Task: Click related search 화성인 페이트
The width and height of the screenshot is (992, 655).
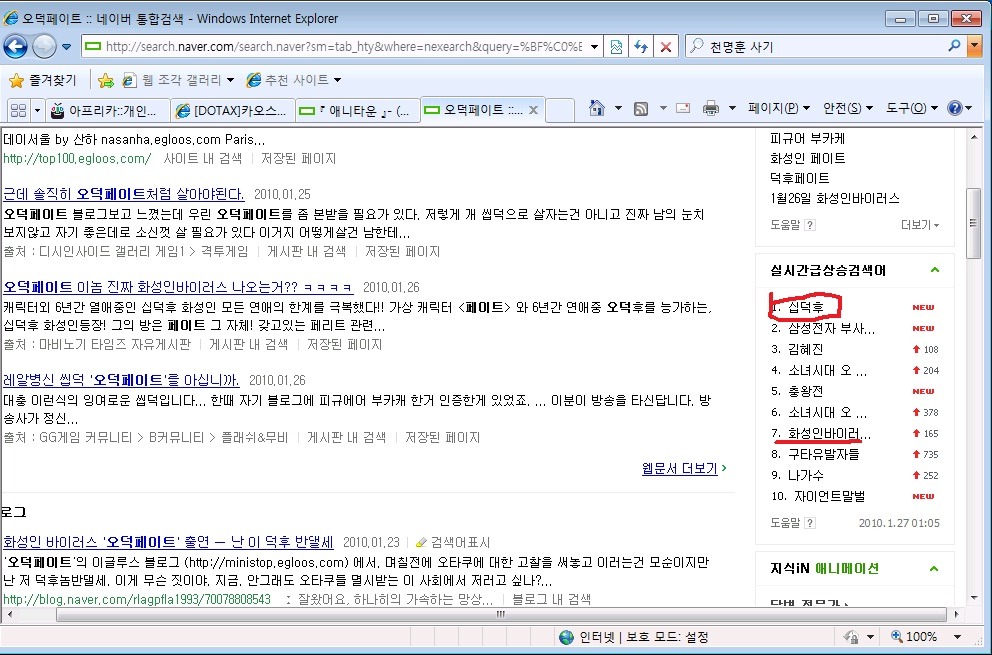Action: [x=807, y=158]
